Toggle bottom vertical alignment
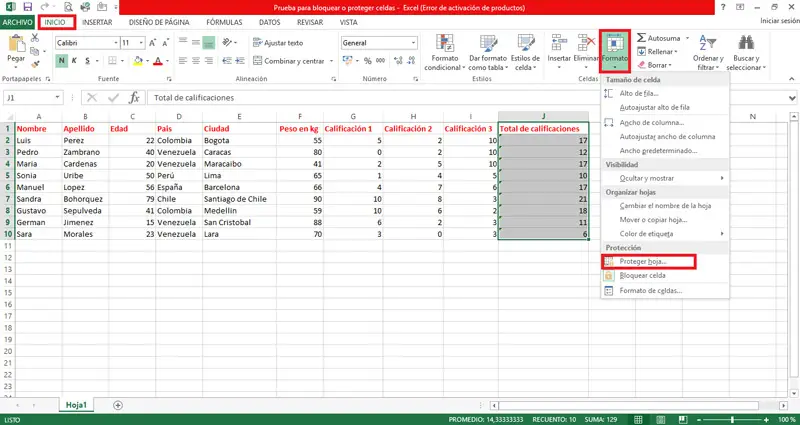Viewport: 800px width, 425px height. point(209,42)
